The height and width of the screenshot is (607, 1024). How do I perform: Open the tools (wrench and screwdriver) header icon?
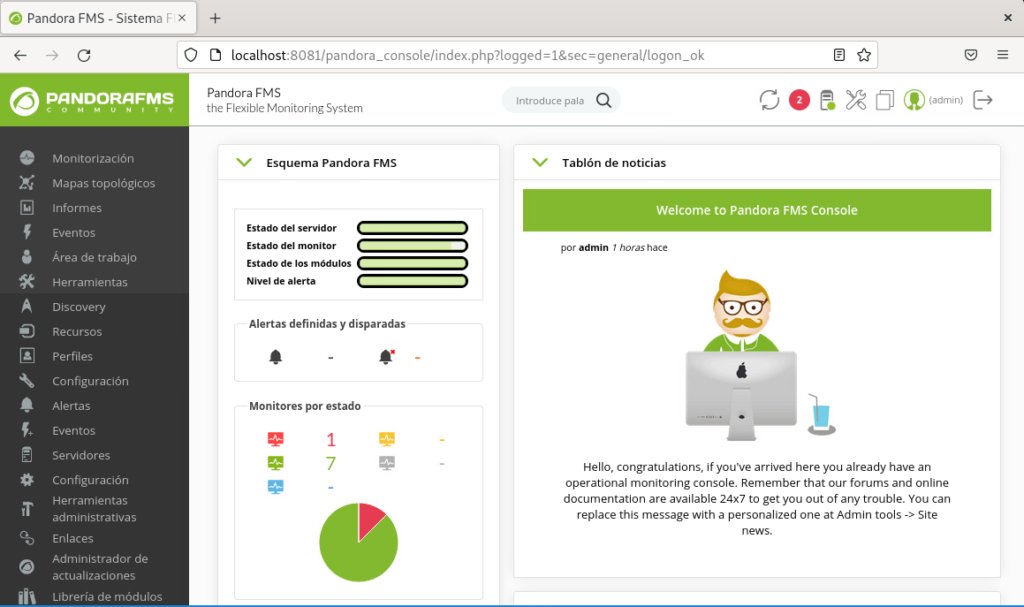855,99
